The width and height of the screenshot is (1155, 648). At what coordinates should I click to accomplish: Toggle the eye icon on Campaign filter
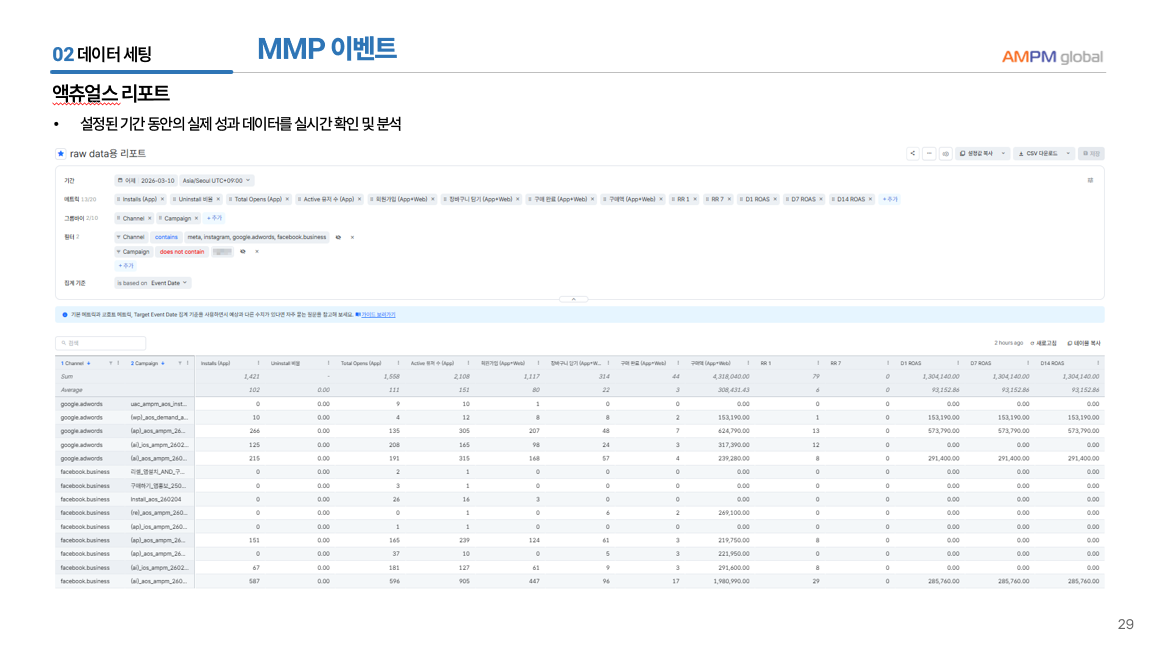click(x=243, y=252)
